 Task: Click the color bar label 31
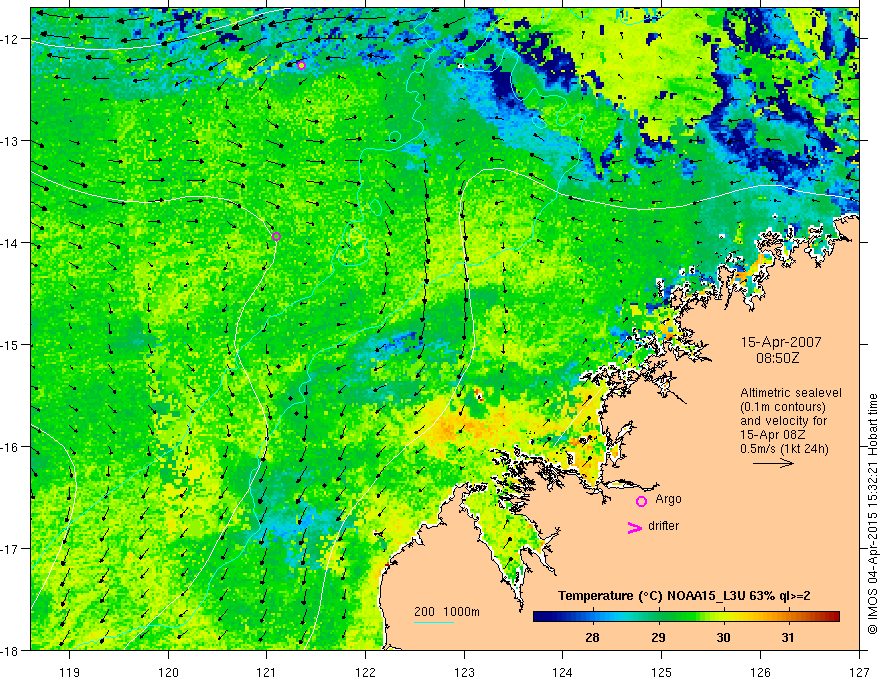(x=788, y=637)
